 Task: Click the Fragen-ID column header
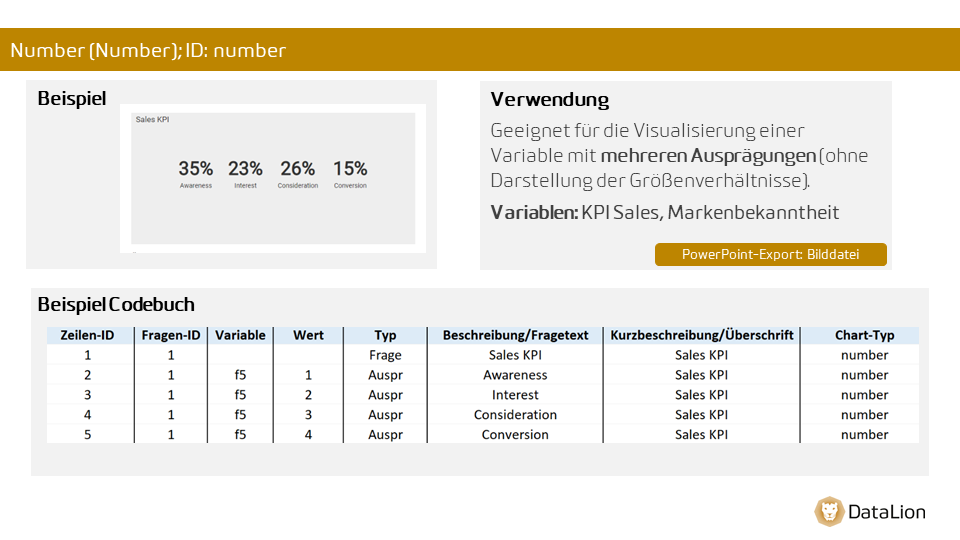(x=171, y=335)
